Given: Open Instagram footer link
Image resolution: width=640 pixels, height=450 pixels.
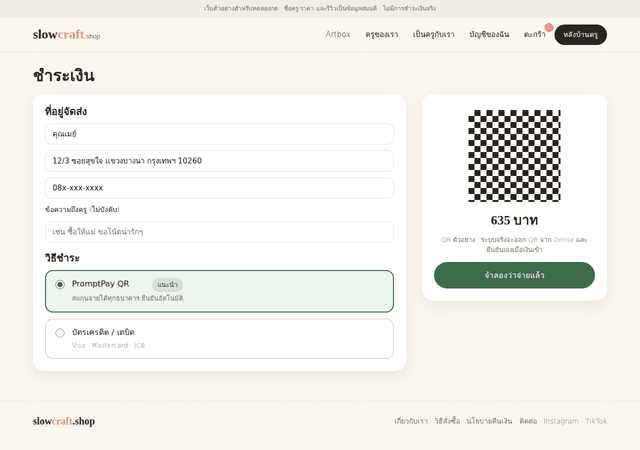Looking at the screenshot, I should [561, 421].
